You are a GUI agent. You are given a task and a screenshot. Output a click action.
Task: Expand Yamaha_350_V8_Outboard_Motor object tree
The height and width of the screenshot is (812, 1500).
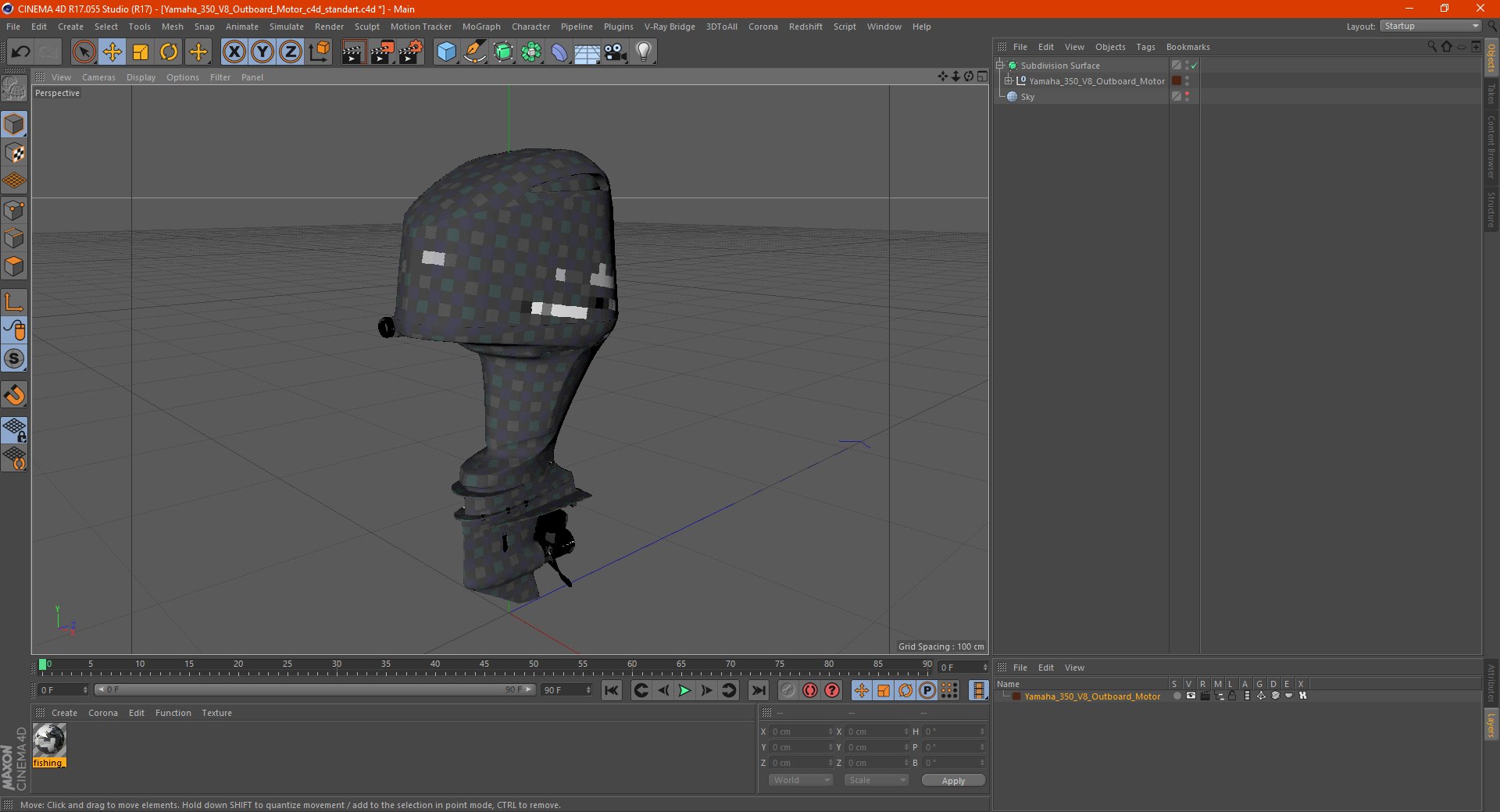click(1009, 81)
